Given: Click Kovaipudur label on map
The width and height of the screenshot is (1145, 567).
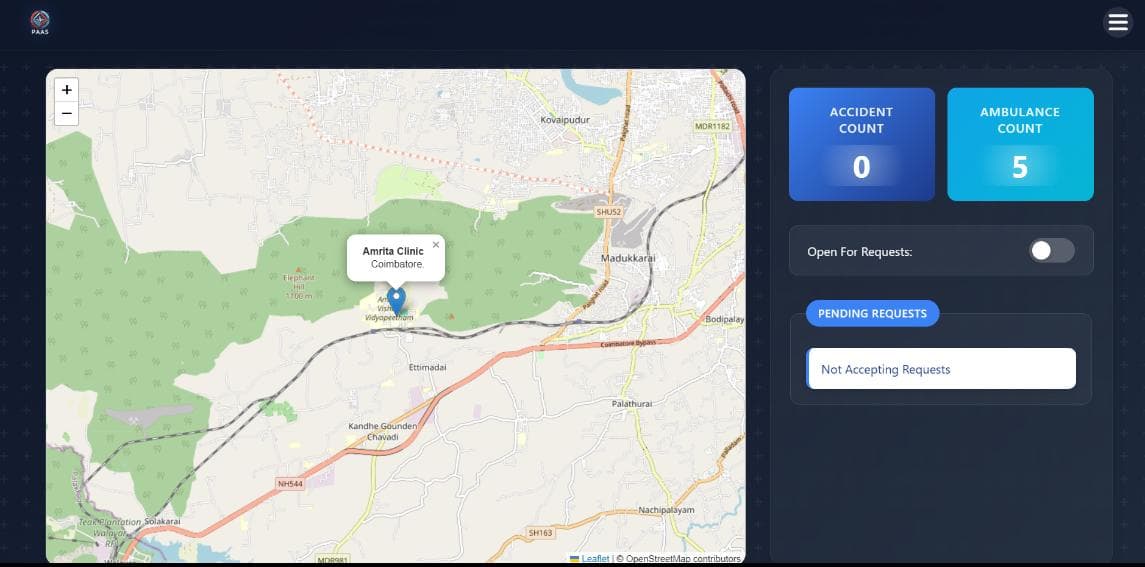Looking at the screenshot, I should (x=564, y=120).
